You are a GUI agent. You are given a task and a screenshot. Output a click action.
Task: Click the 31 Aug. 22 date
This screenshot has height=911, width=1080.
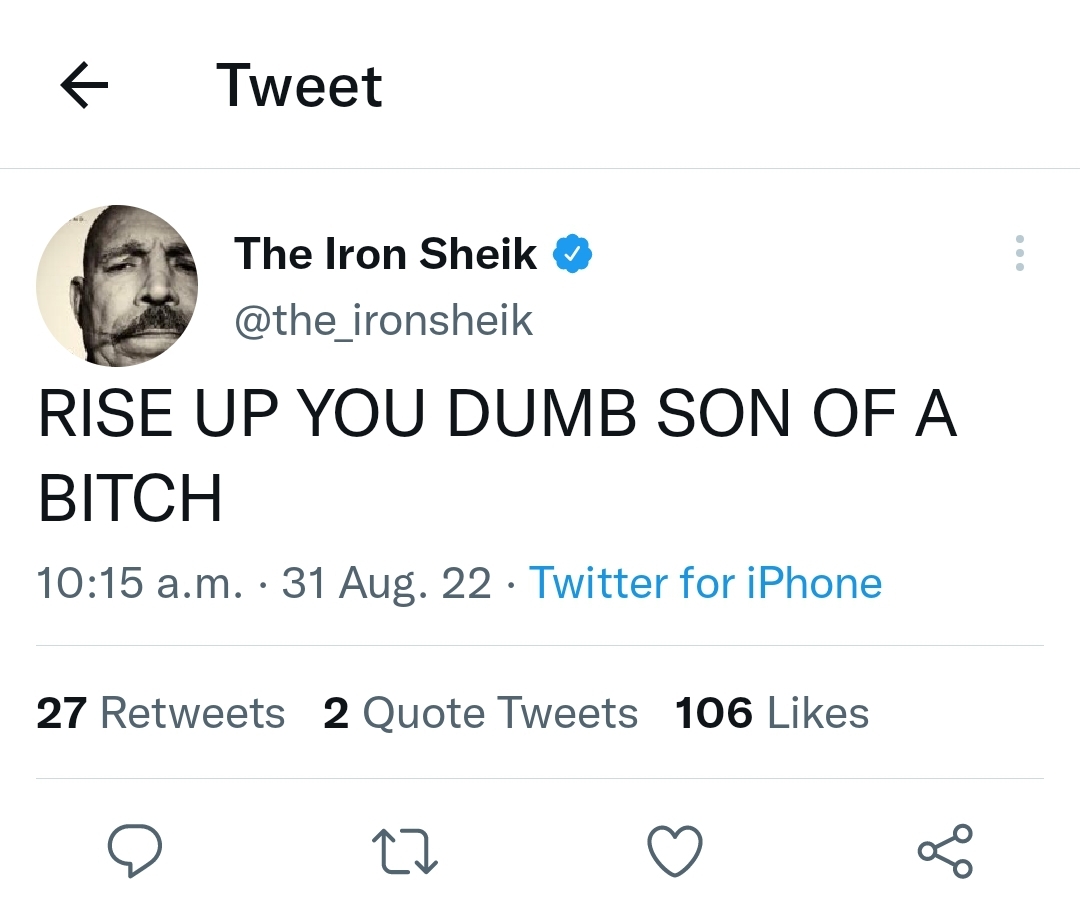coord(386,583)
